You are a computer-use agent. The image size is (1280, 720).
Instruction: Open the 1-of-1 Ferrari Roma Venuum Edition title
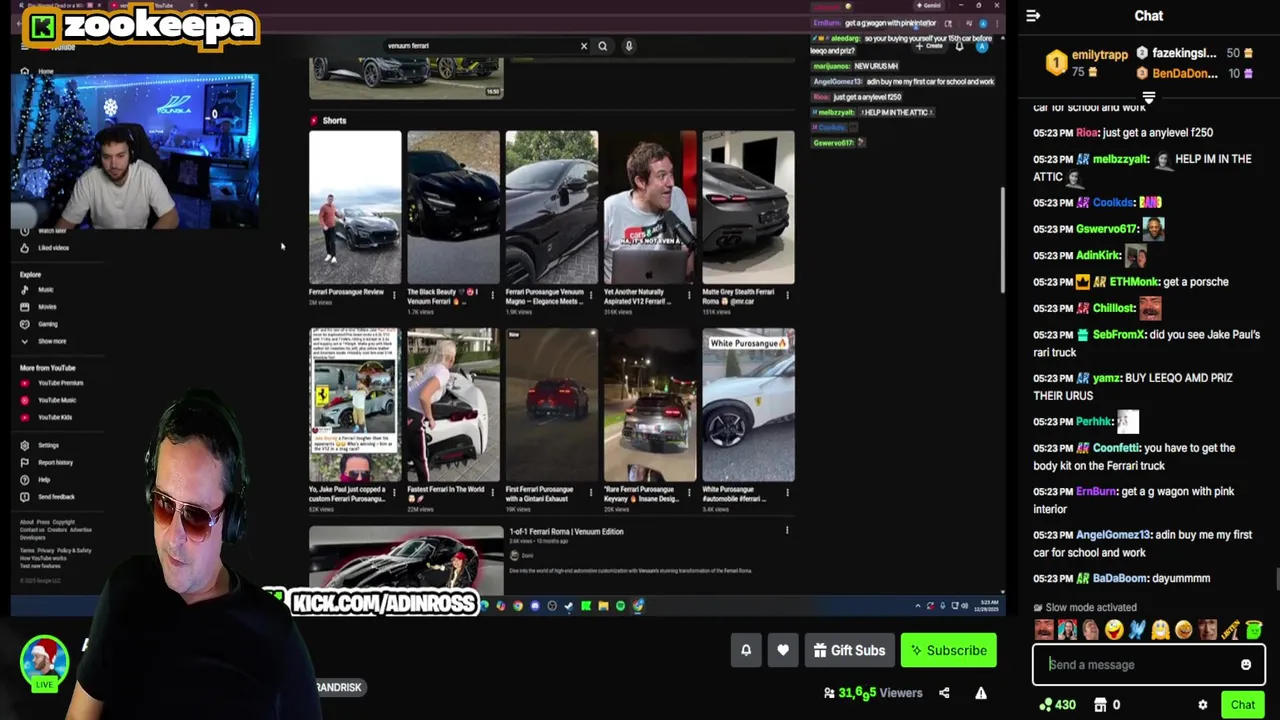(566, 532)
